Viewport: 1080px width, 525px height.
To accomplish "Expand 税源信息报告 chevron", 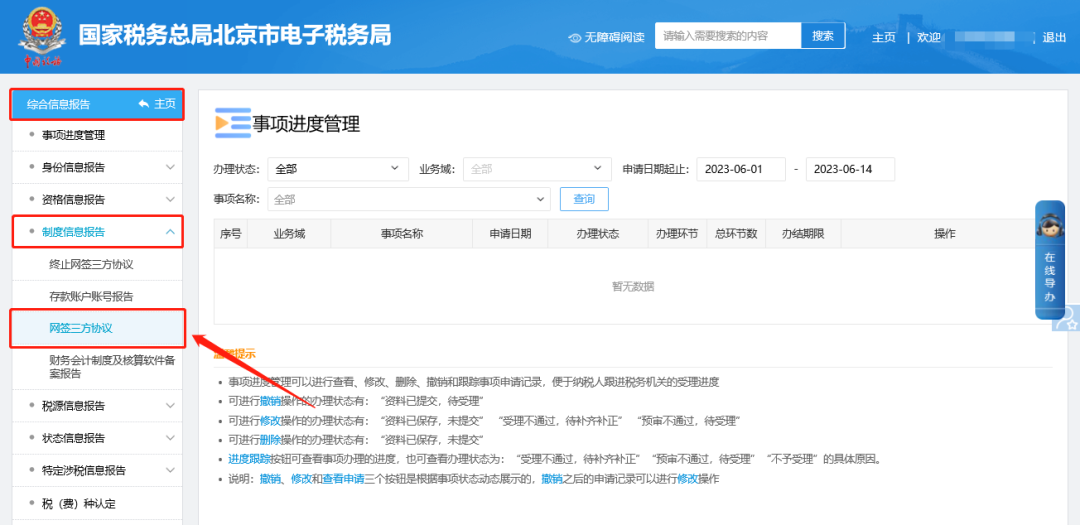I will tap(170, 406).
